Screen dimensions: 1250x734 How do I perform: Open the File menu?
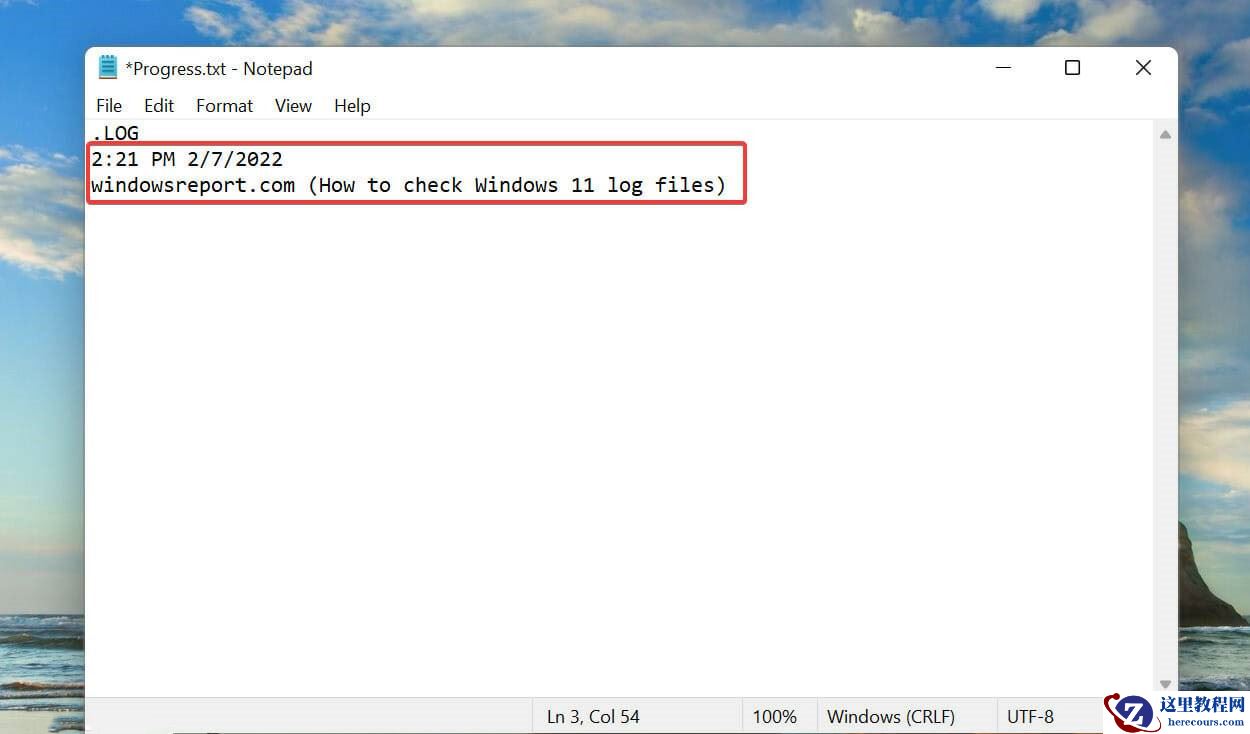tap(109, 105)
